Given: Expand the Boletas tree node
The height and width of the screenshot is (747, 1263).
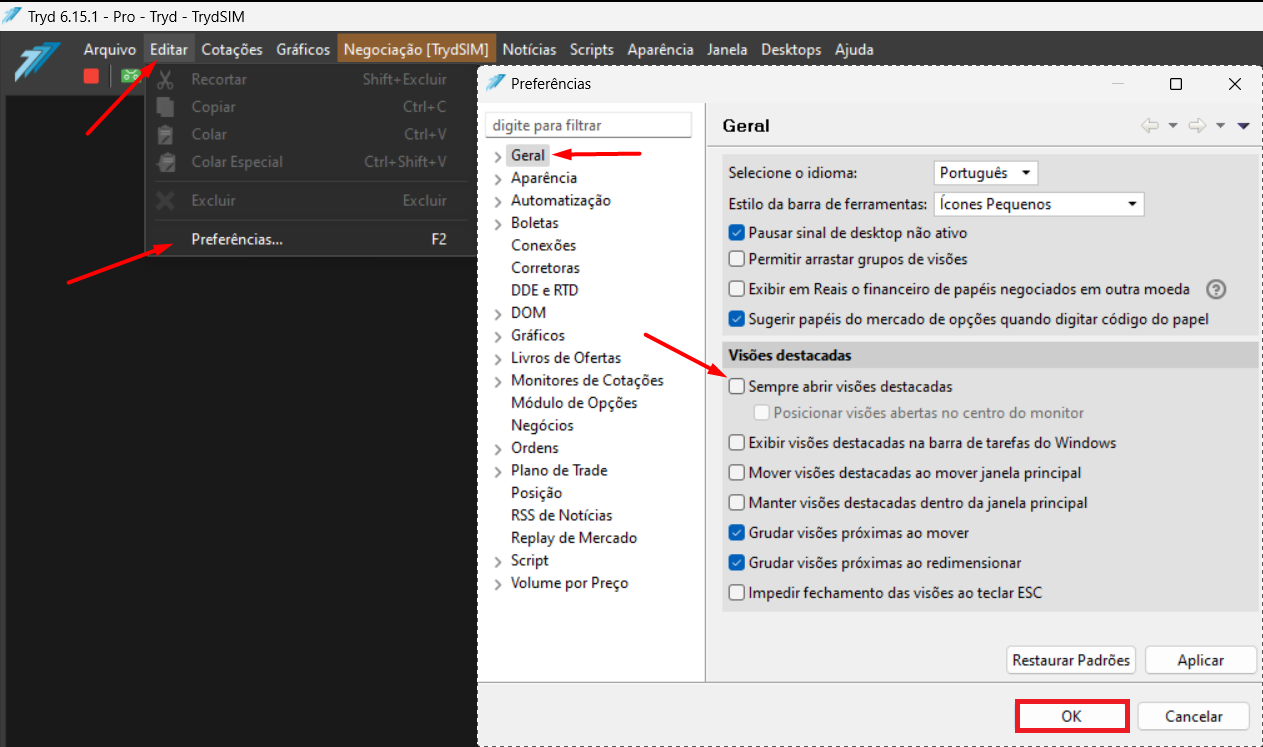Looking at the screenshot, I should pos(498,224).
